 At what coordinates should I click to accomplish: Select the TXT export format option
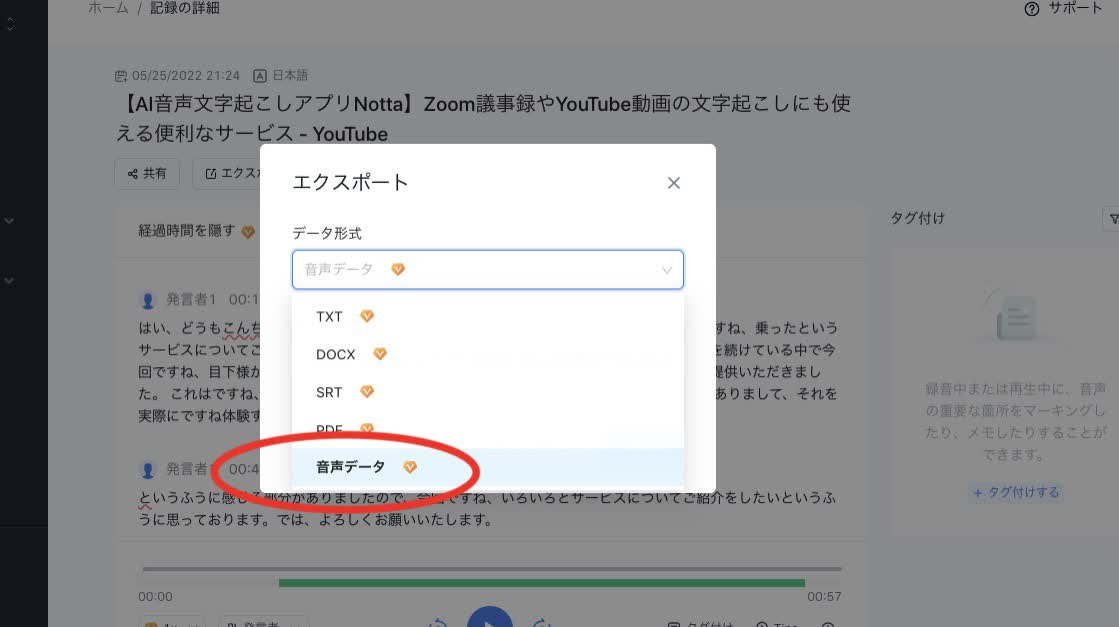tap(487, 316)
